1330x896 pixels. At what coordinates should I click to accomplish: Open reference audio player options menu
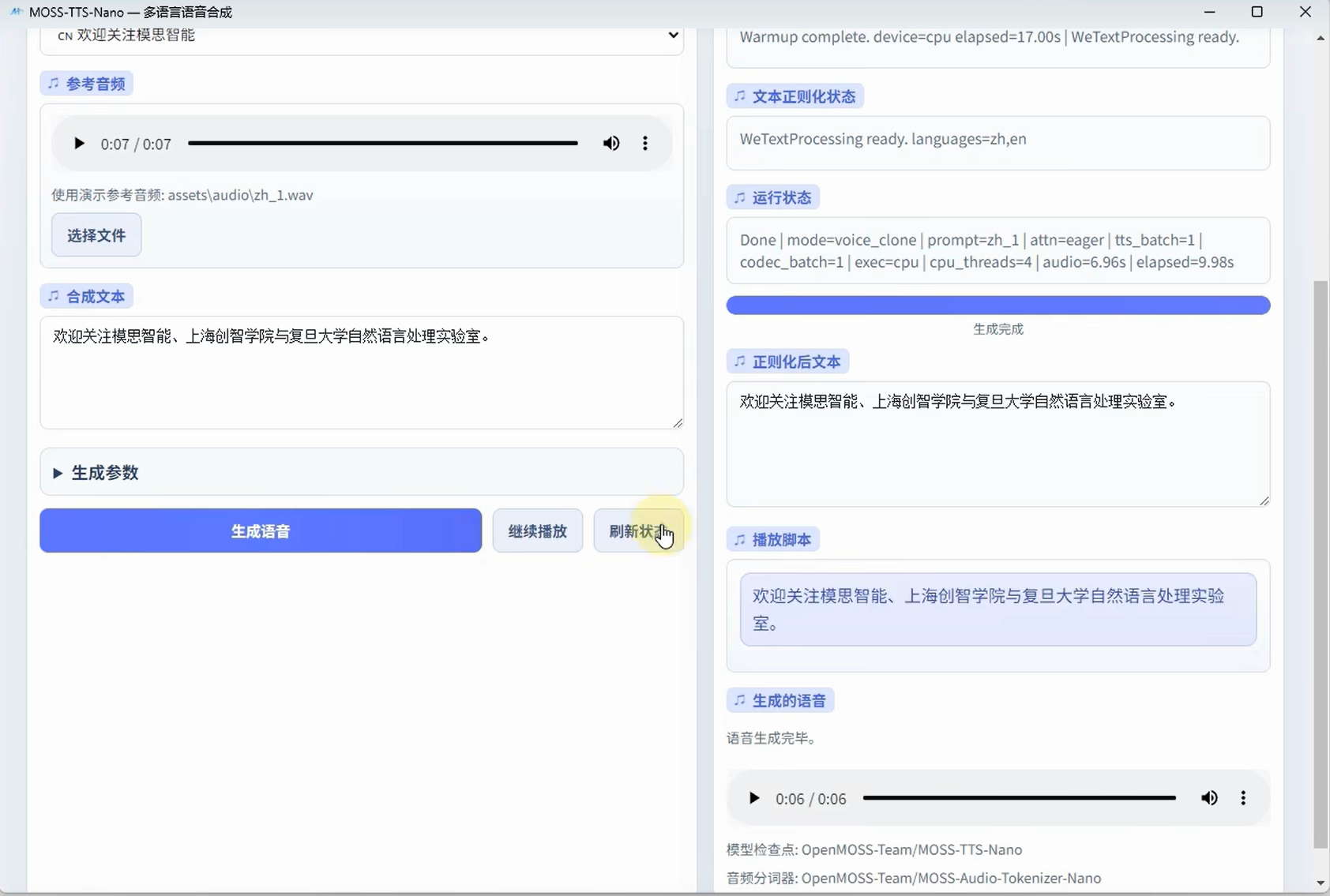(645, 144)
